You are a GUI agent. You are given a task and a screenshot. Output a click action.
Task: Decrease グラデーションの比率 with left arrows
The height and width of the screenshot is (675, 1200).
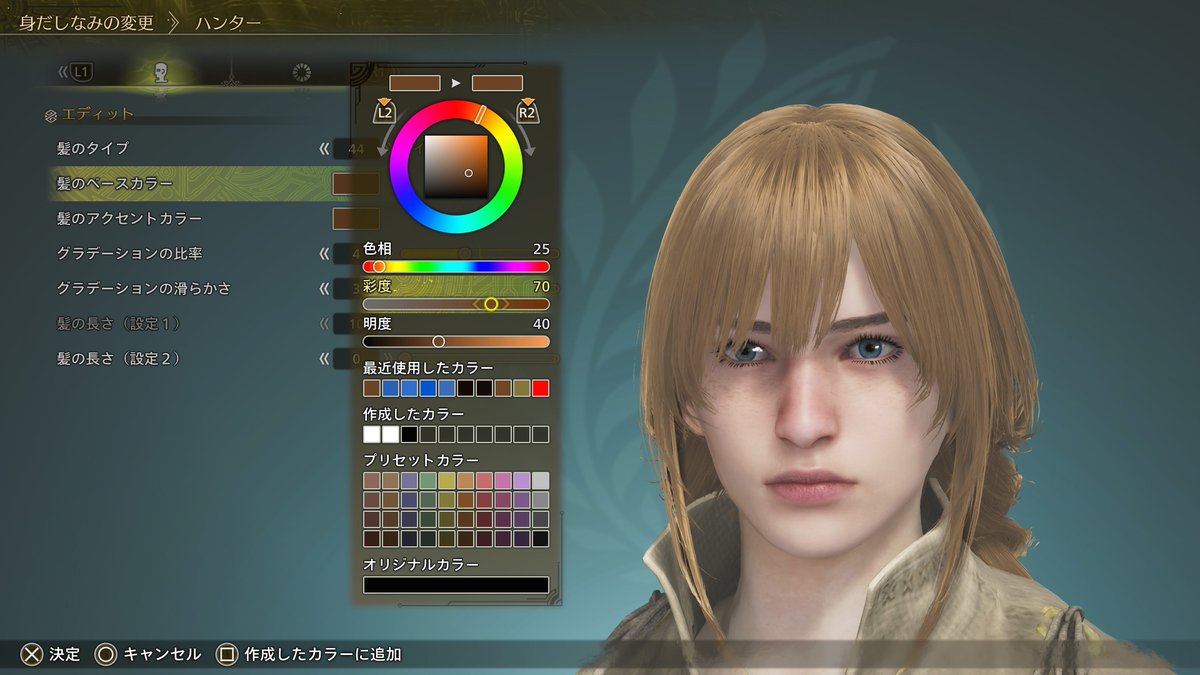click(x=324, y=254)
